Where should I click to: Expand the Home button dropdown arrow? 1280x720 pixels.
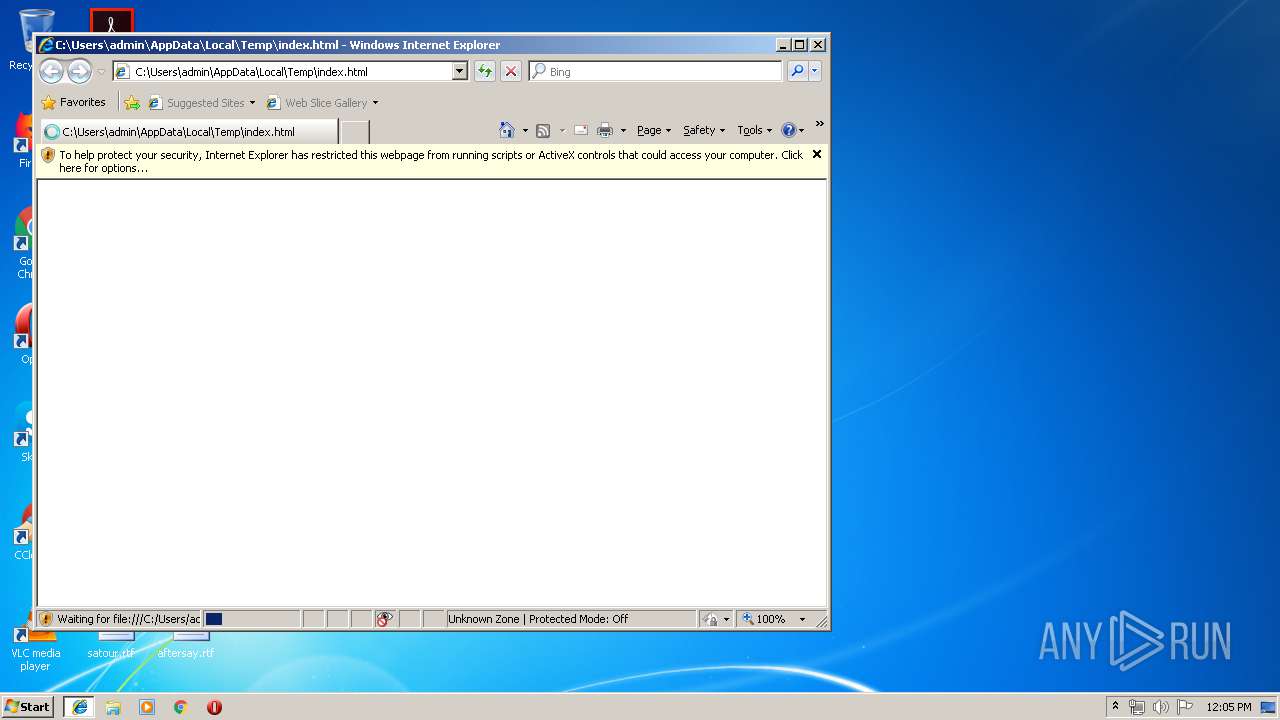point(525,131)
